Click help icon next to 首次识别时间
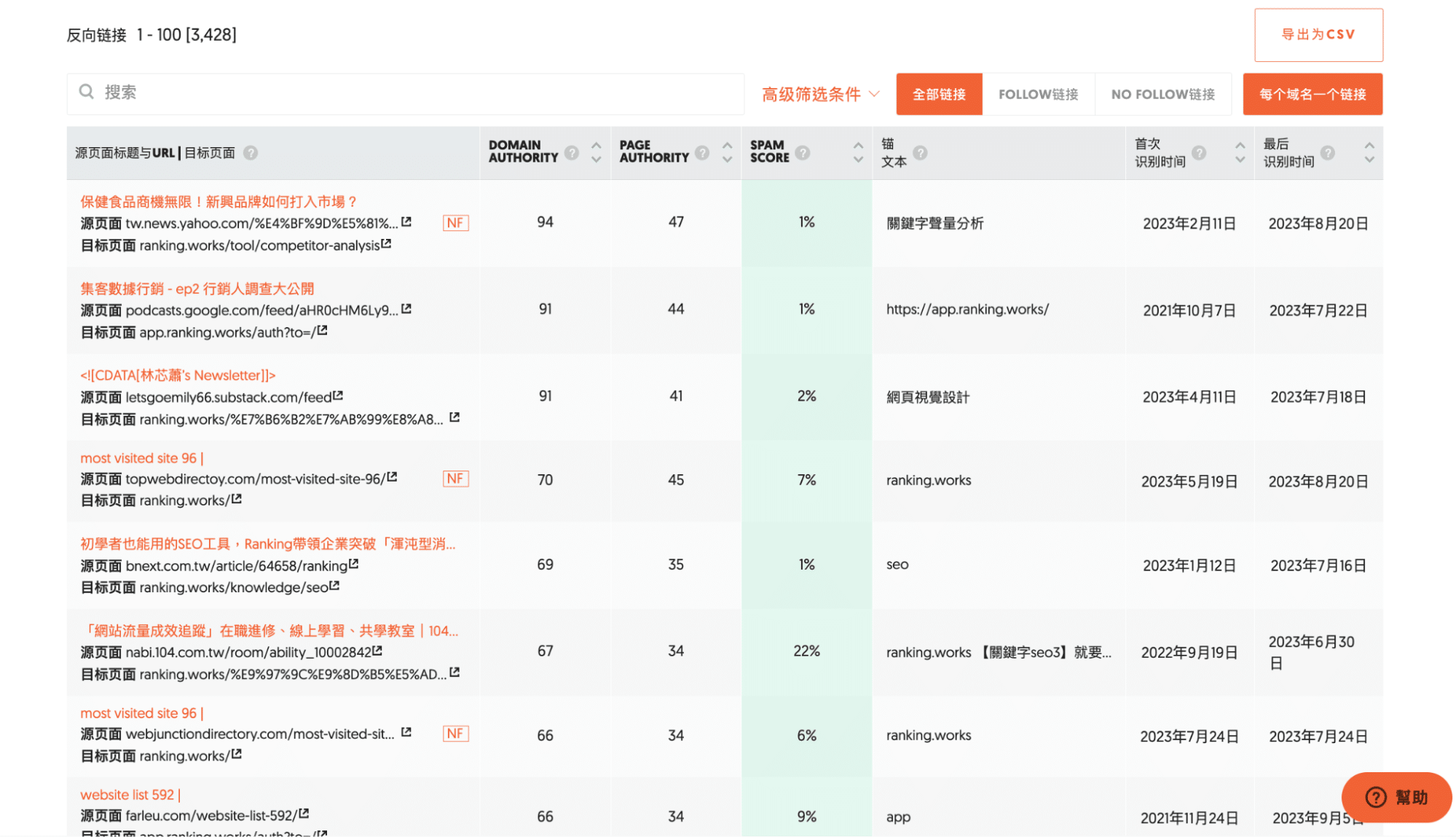The width and height of the screenshot is (1456, 837). tap(1199, 152)
